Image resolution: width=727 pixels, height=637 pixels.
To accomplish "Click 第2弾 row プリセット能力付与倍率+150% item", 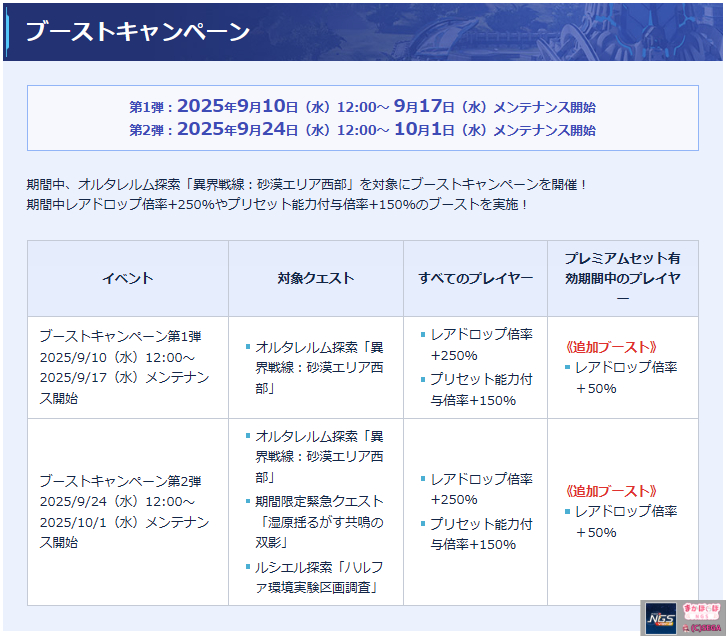I will pyautogui.click(x=477, y=534).
